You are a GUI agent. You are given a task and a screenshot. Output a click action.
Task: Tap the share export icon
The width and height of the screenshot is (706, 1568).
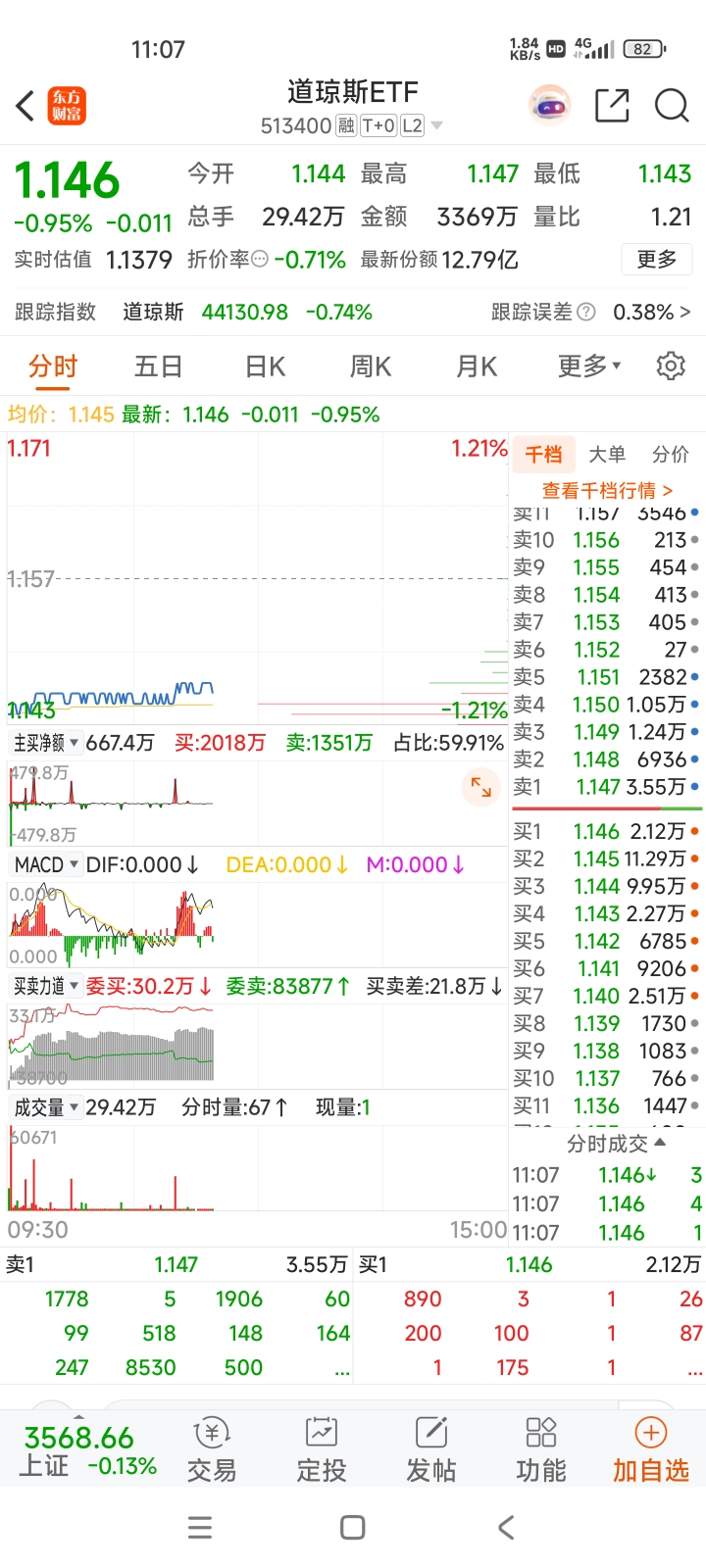pos(613,105)
